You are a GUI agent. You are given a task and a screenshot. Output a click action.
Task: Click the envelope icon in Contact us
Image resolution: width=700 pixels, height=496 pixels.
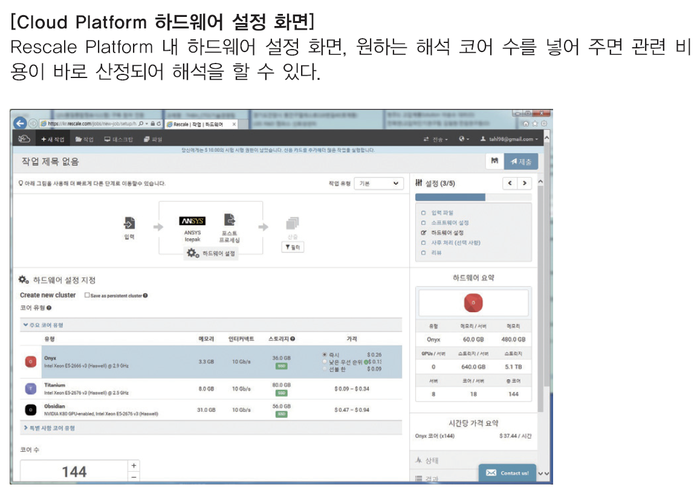491,473
